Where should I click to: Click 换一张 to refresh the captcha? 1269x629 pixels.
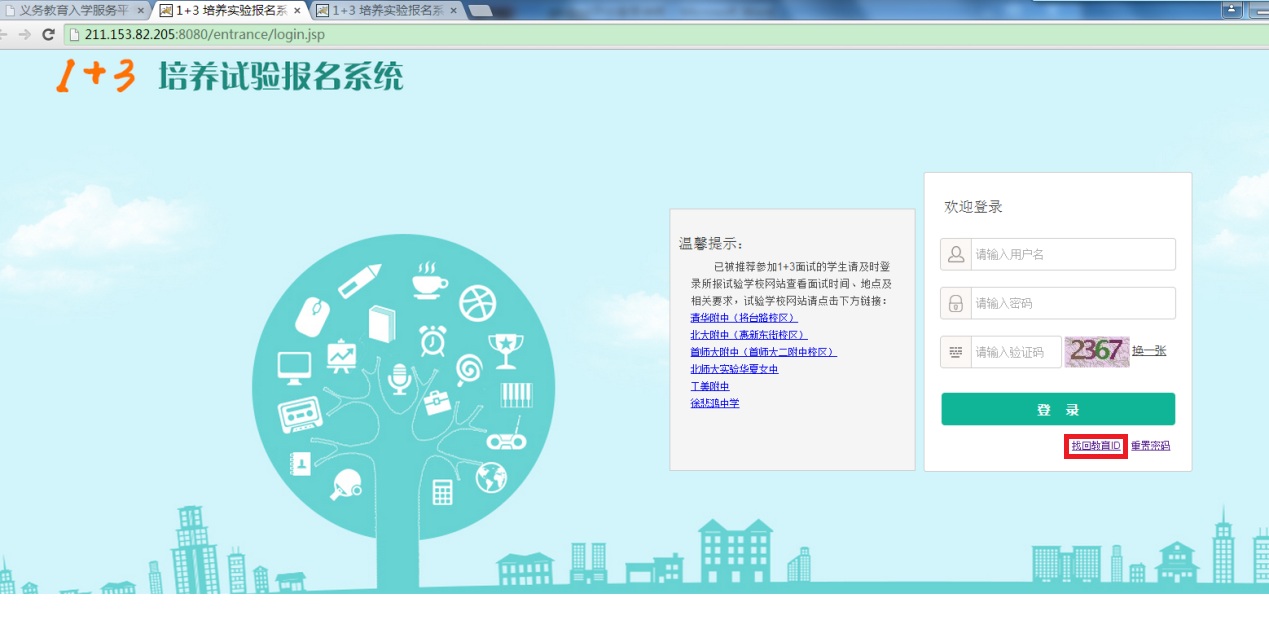(x=1146, y=352)
